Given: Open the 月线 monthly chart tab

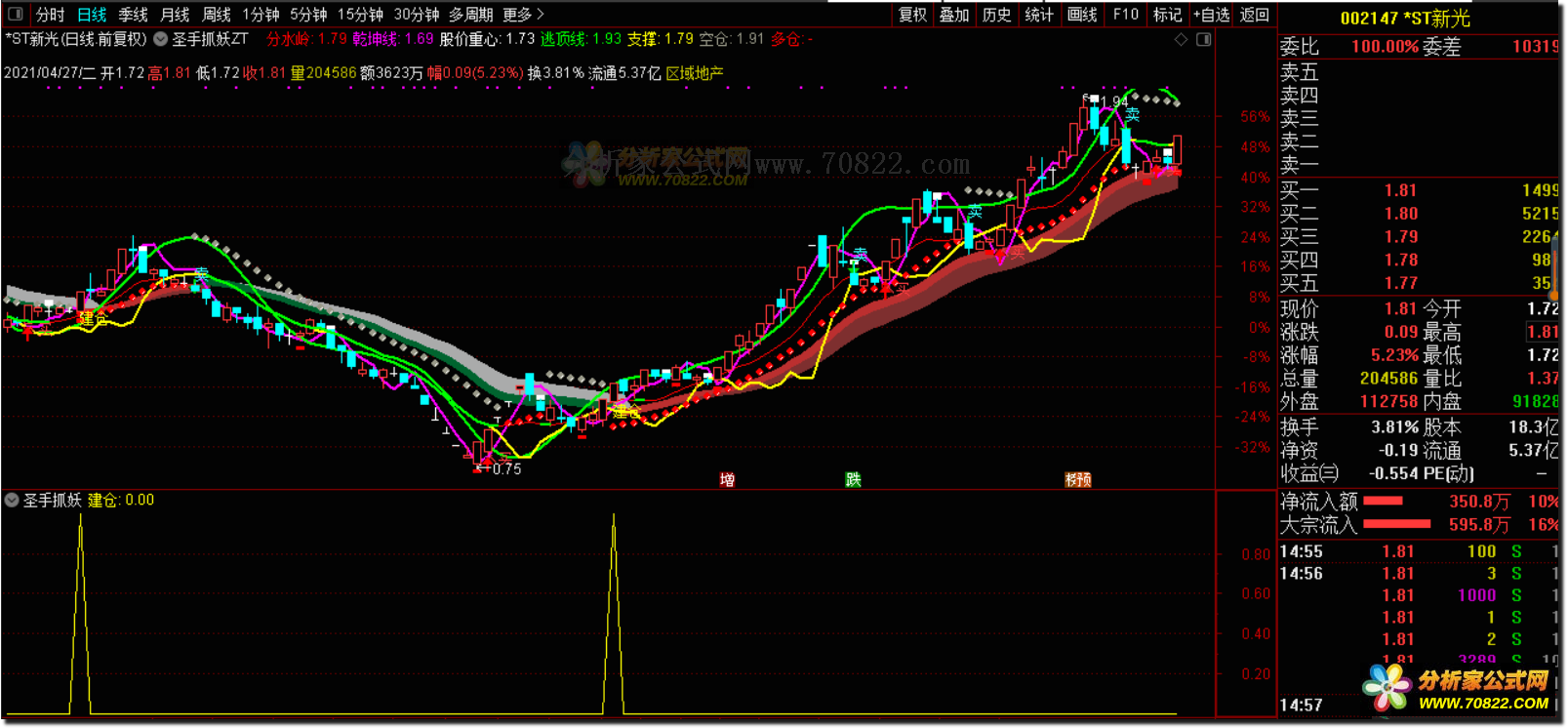Looking at the screenshot, I should (x=175, y=15).
